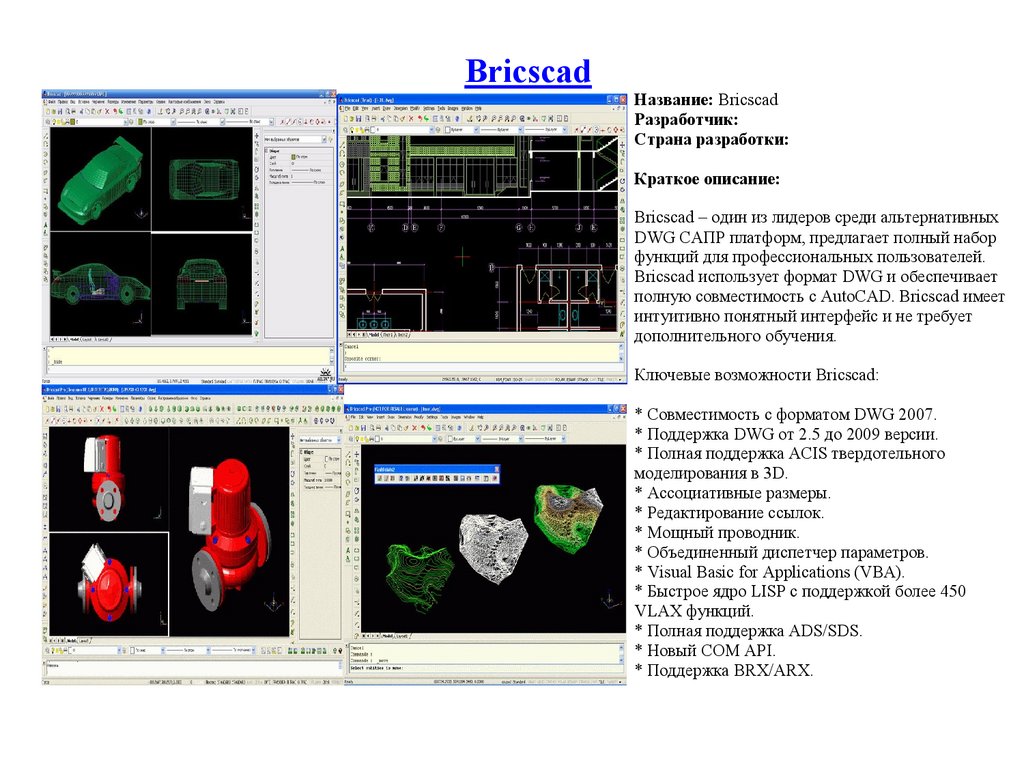Click the red Delete icon in floor-plan window toolbar
Viewport: 1024px width, 768px height.
(x=411, y=118)
